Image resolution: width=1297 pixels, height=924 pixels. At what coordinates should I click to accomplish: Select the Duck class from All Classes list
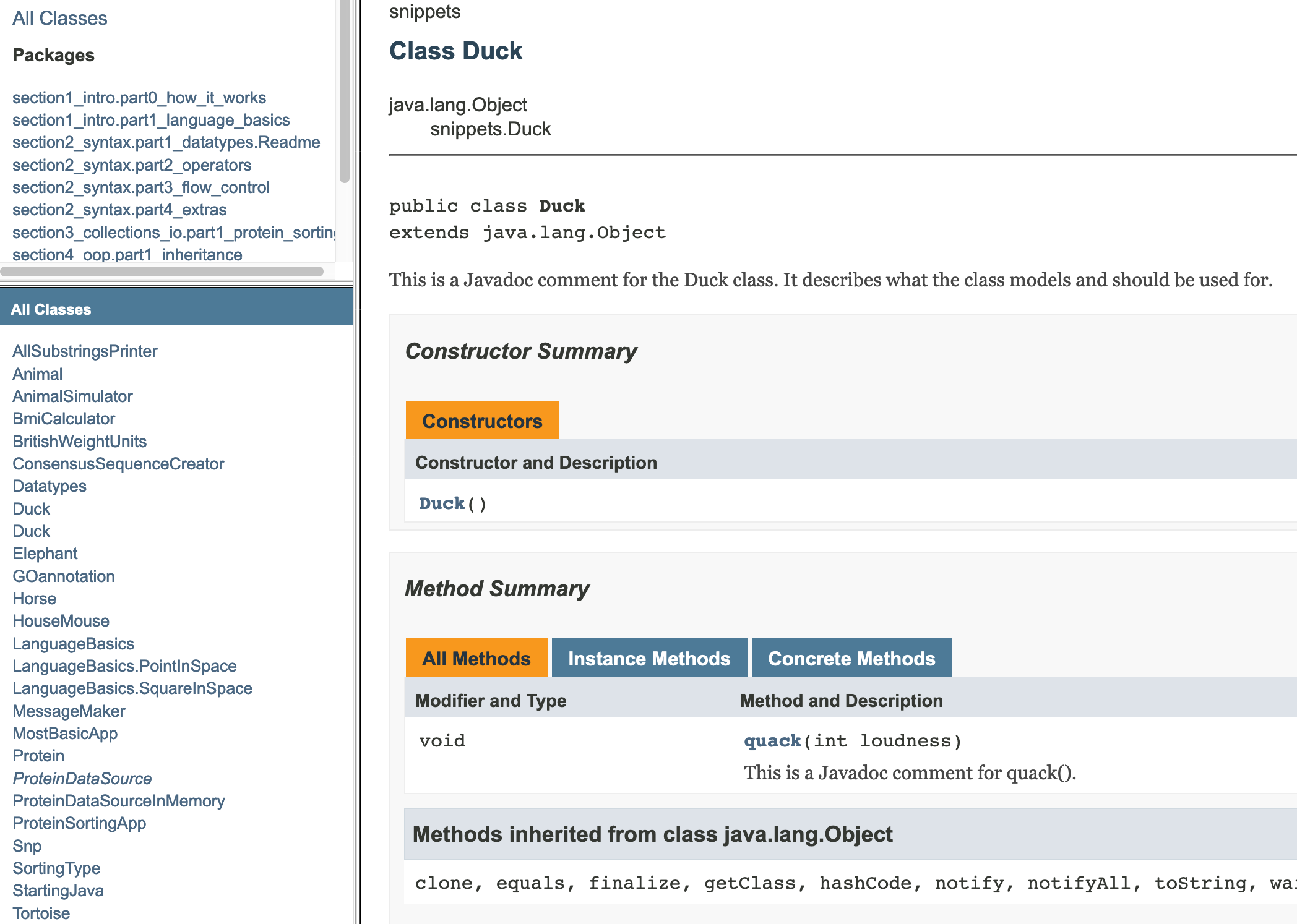pos(31,511)
